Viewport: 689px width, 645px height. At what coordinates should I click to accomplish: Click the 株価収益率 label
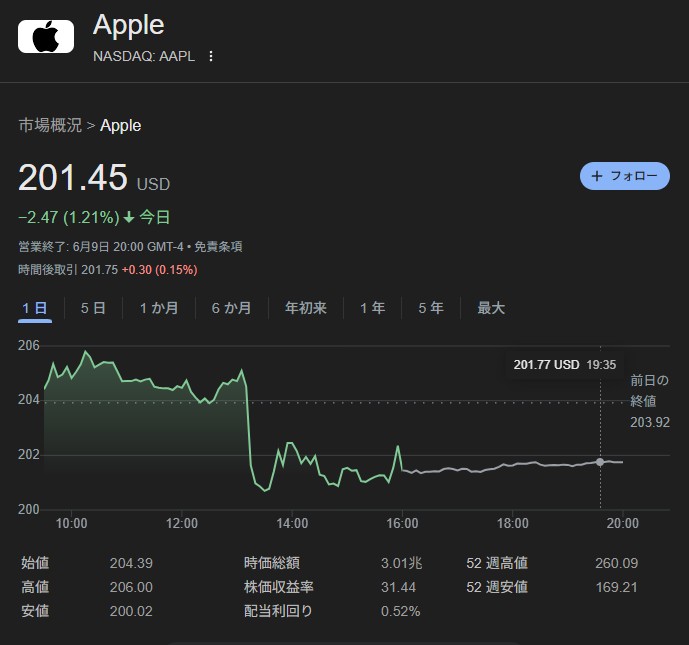pyautogui.click(x=279, y=587)
